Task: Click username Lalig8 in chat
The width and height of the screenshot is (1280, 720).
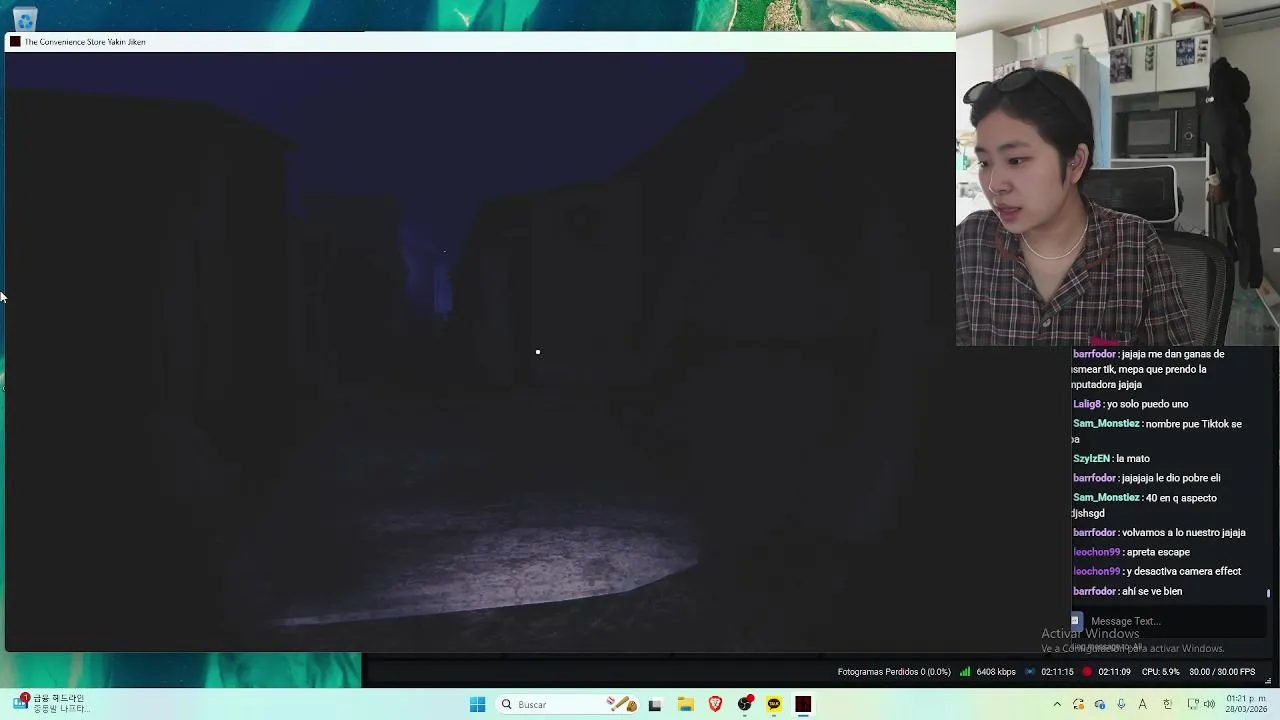Action: click(x=1087, y=404)
